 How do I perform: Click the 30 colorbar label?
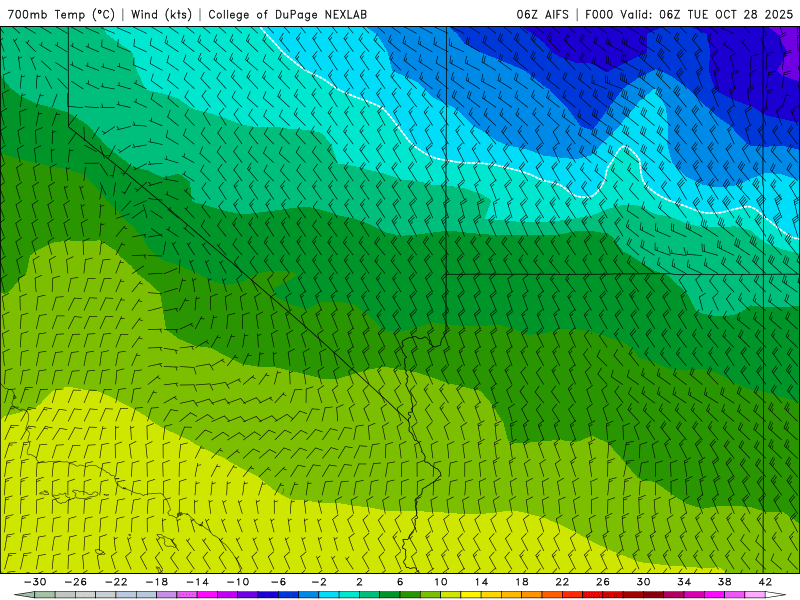click(x=643, y=582)
